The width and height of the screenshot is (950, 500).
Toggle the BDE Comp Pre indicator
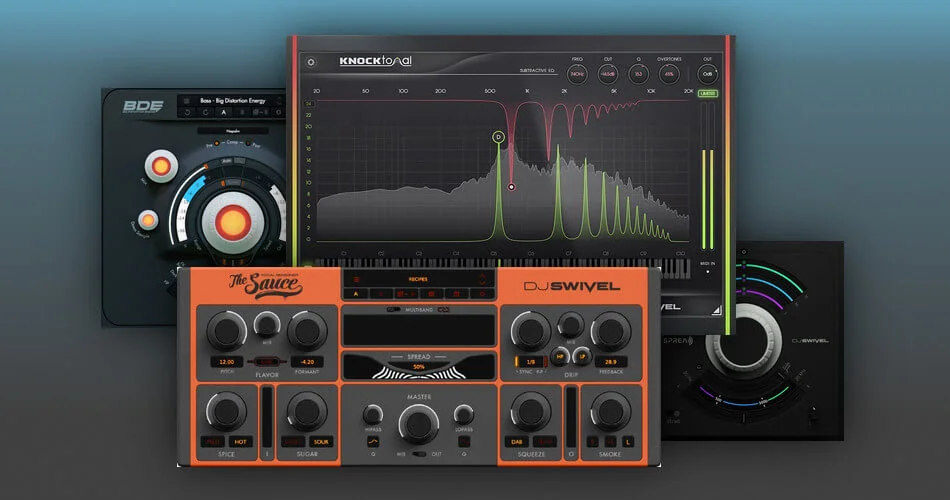(x=217, y=144)
